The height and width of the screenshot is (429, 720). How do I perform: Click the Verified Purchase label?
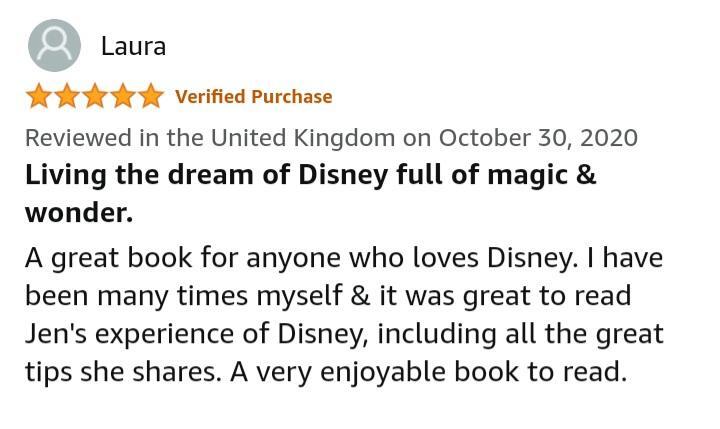point(253,96)
